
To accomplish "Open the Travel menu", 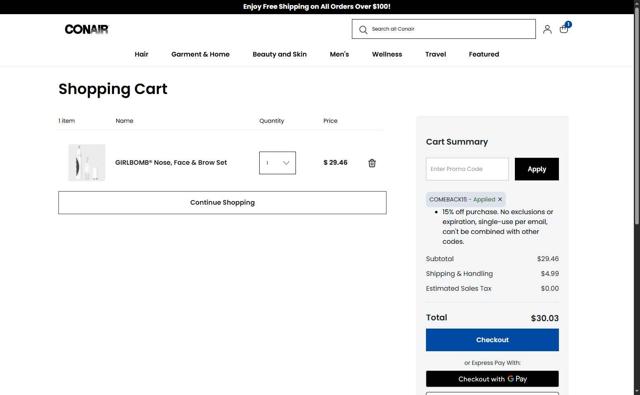I will pyautogui.click(x=436, y=54).
